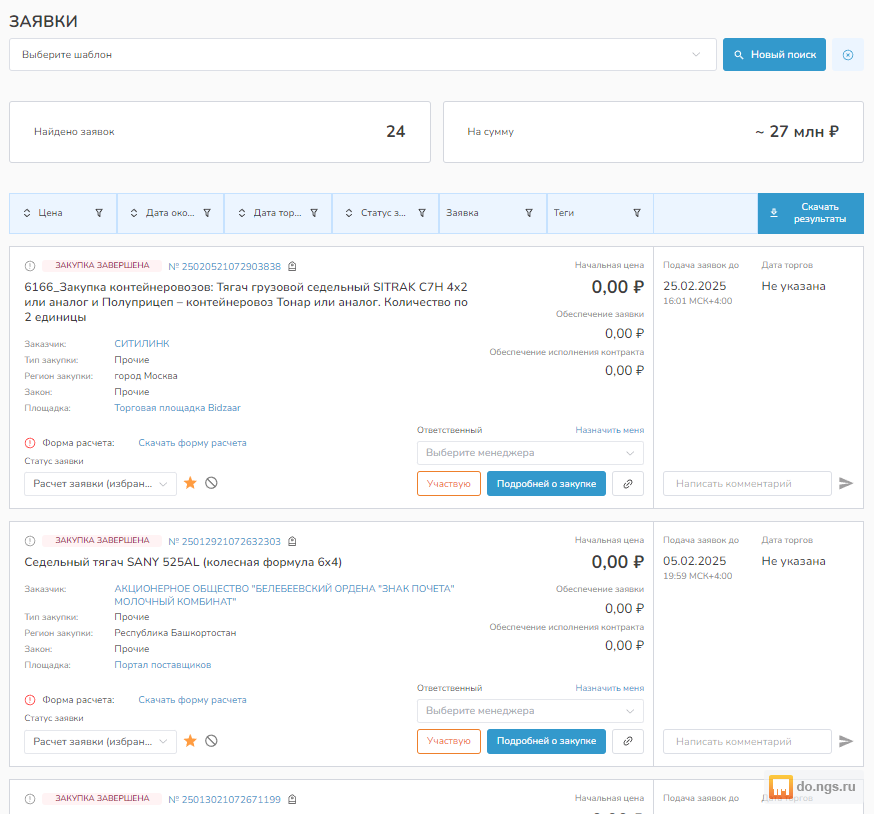Screen dimensions: 874x814
Task: Click the region value Республика Башкортостан
Action: [175, 633]
